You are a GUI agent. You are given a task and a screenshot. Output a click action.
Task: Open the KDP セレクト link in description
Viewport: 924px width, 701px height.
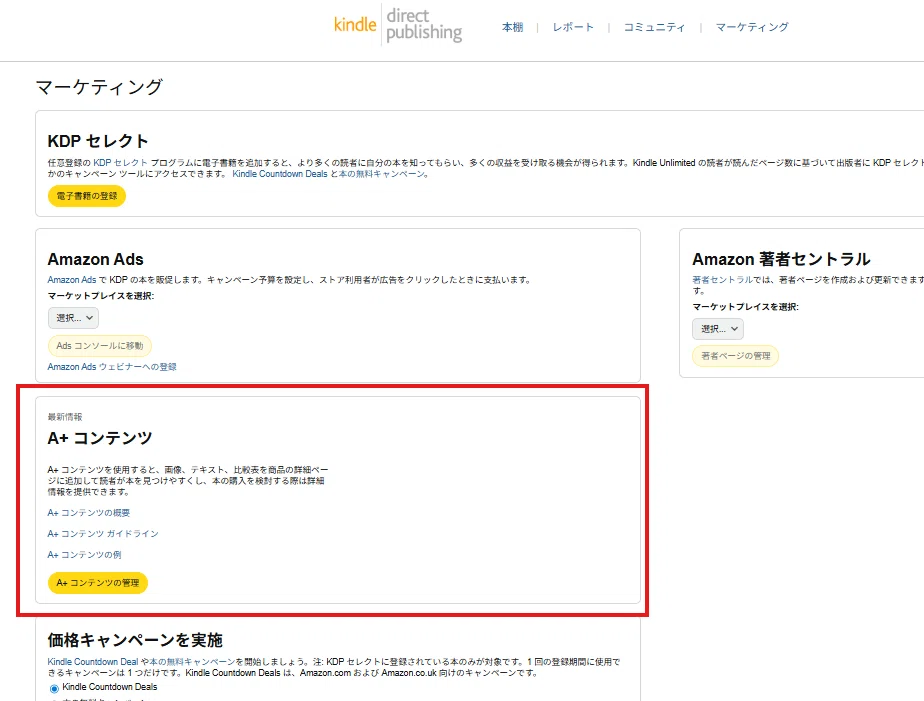click(120, 163)
